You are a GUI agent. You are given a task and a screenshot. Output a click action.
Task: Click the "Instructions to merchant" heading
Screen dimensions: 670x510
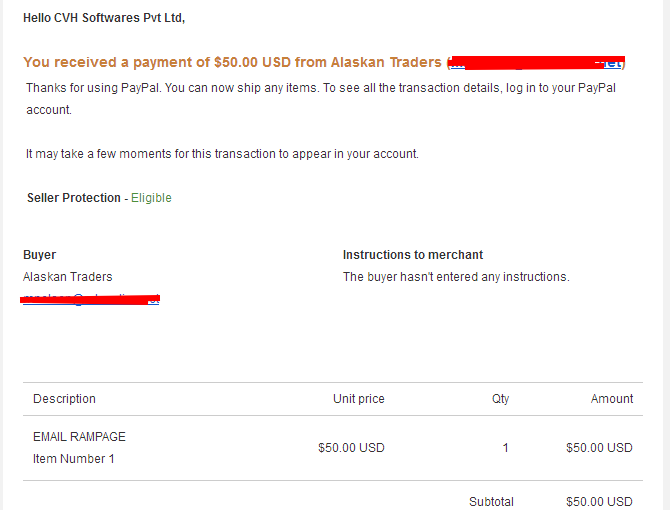(413, 255)
